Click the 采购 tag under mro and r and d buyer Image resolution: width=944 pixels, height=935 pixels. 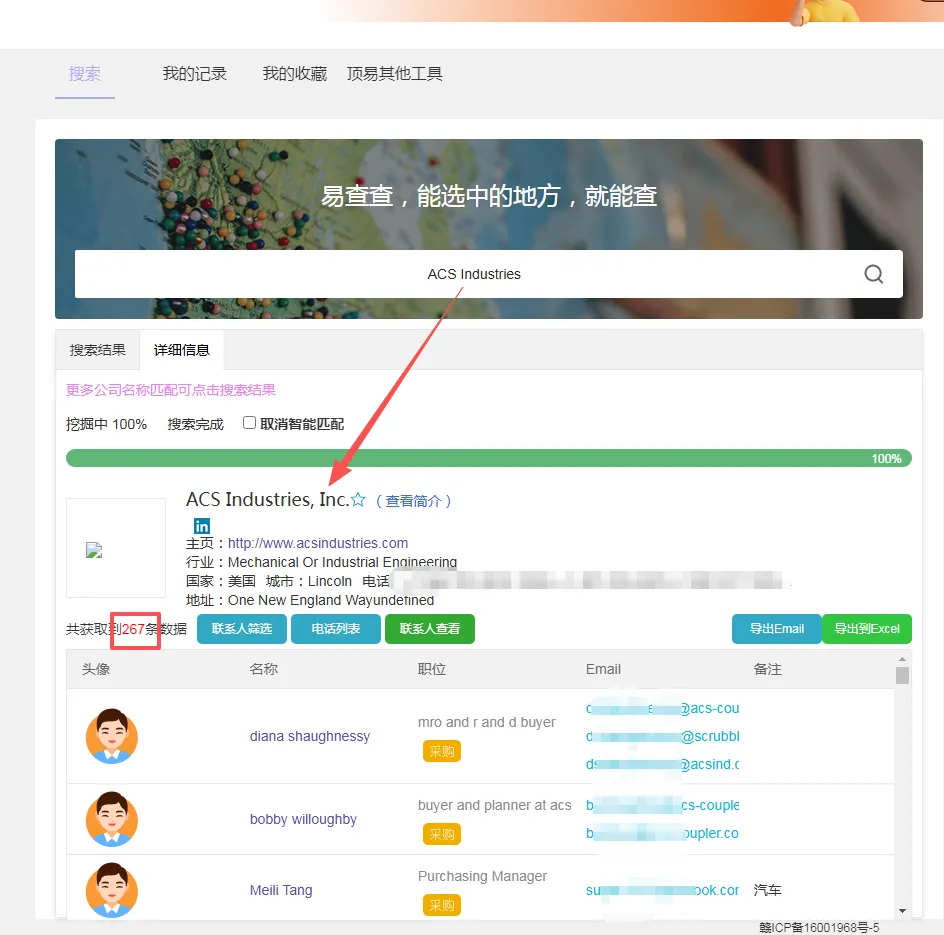(441, 751)
